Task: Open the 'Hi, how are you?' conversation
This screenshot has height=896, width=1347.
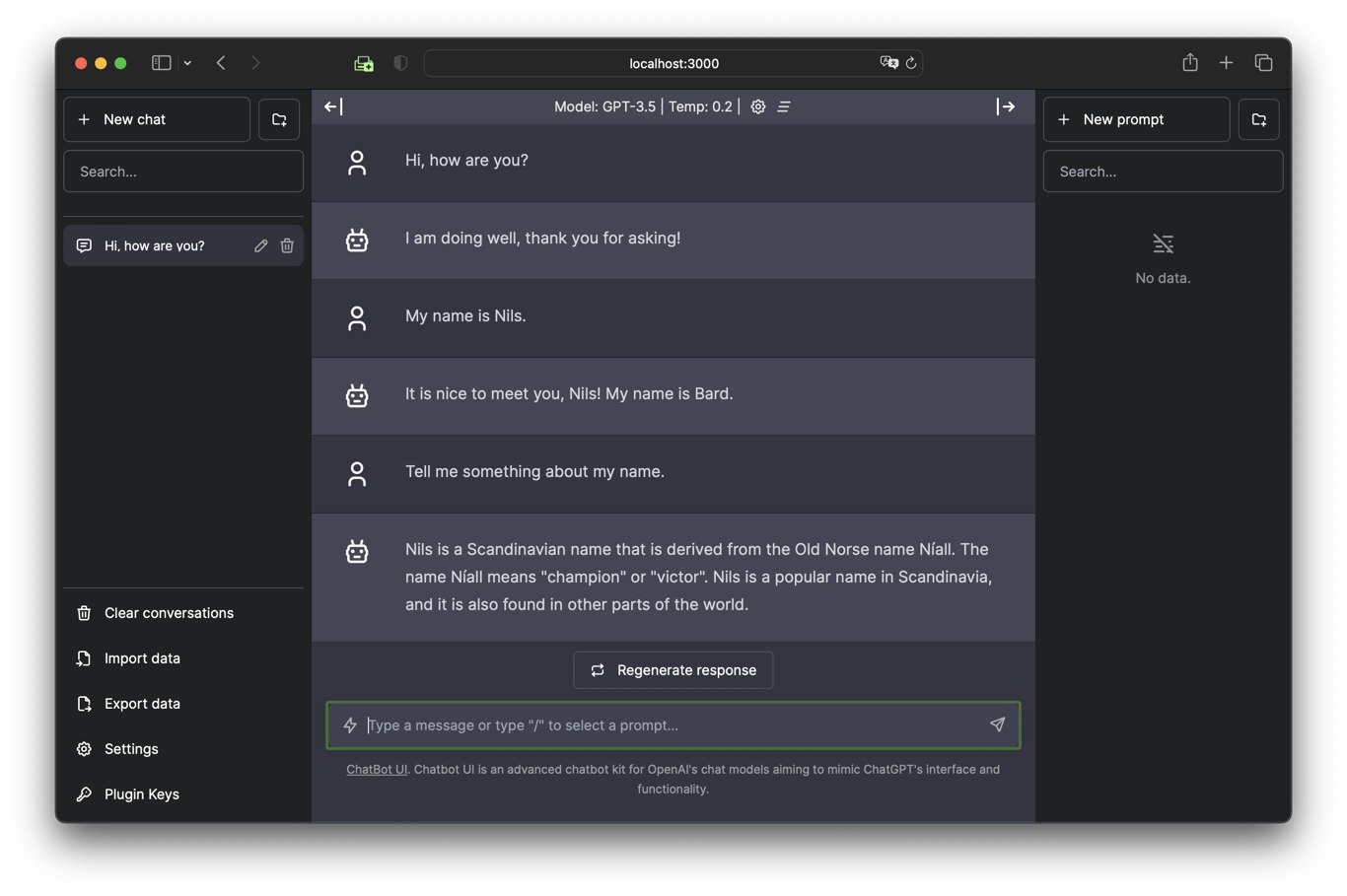Action: tap(155, 245)
